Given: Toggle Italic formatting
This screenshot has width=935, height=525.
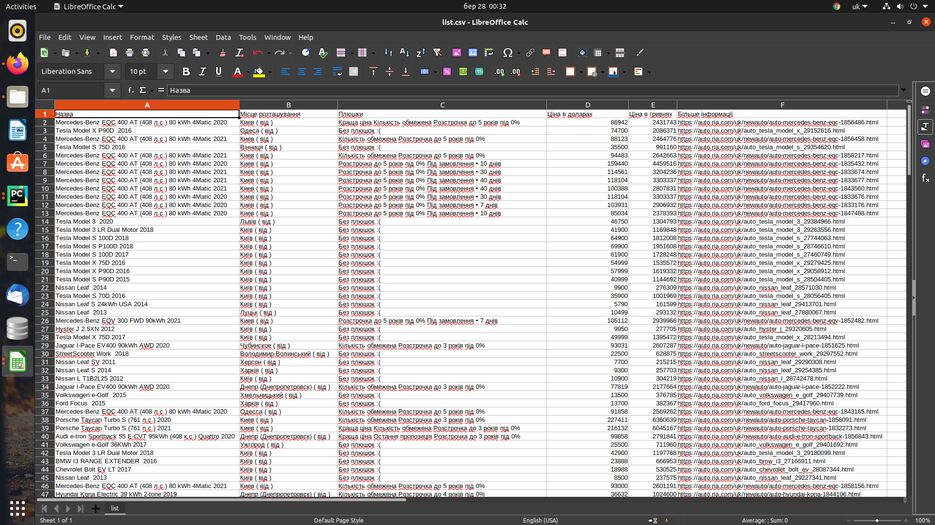Looking at the screenshot, I should (202, 72).
